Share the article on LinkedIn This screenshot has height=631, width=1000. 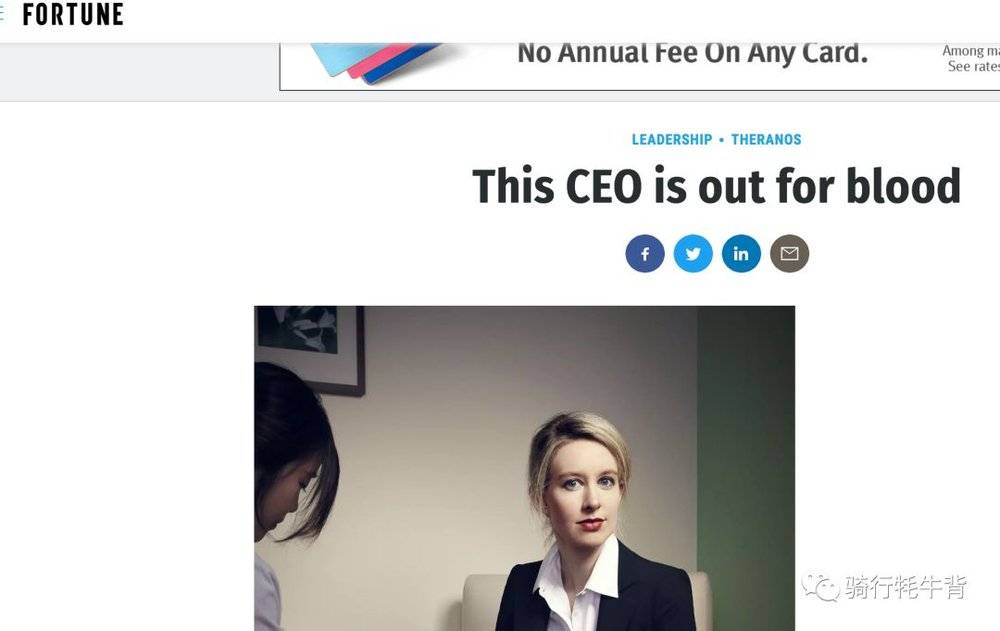(x=741, y=253)
